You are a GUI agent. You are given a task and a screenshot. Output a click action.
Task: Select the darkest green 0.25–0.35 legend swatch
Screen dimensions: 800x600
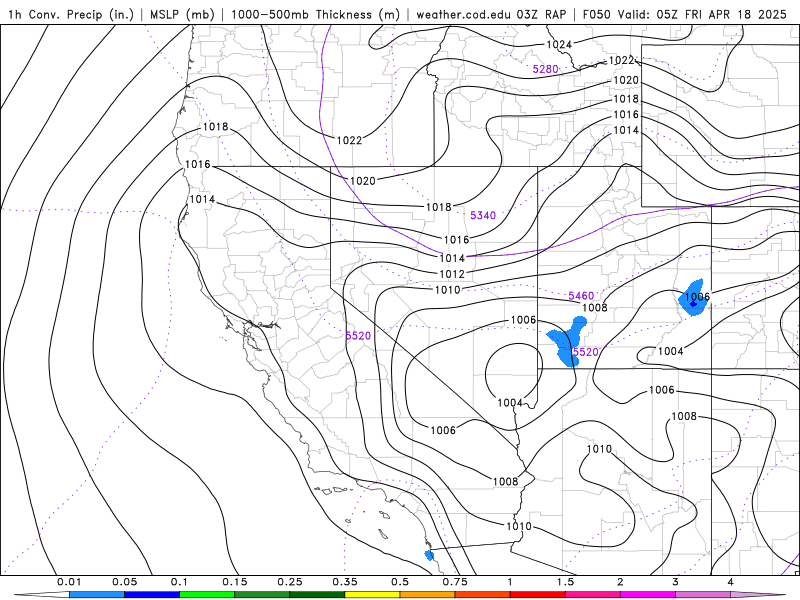[x=317, y=595]
